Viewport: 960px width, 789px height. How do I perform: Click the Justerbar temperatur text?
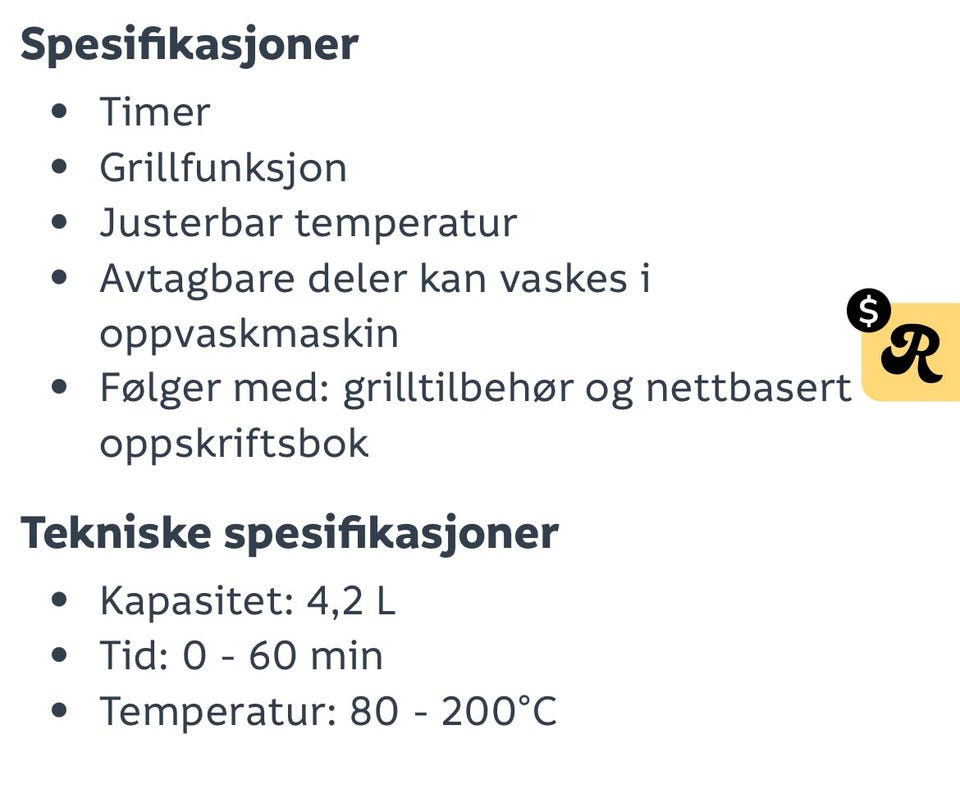pos(307,222)
